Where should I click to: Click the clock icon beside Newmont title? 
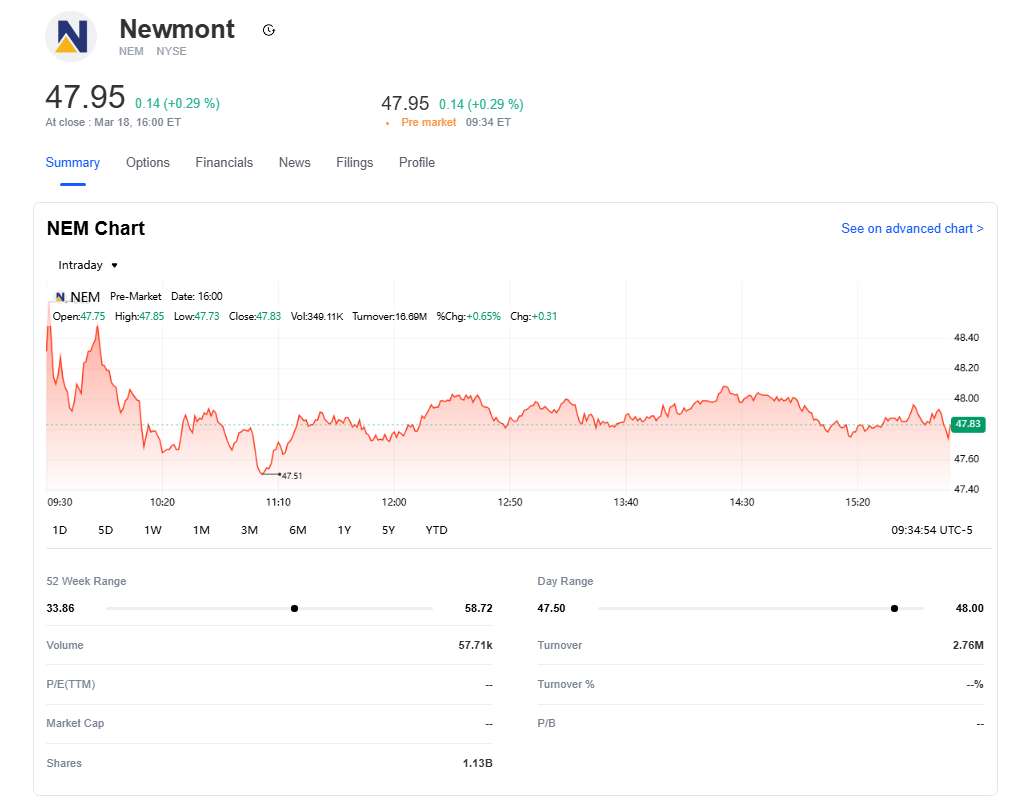[x=268, y=30]
